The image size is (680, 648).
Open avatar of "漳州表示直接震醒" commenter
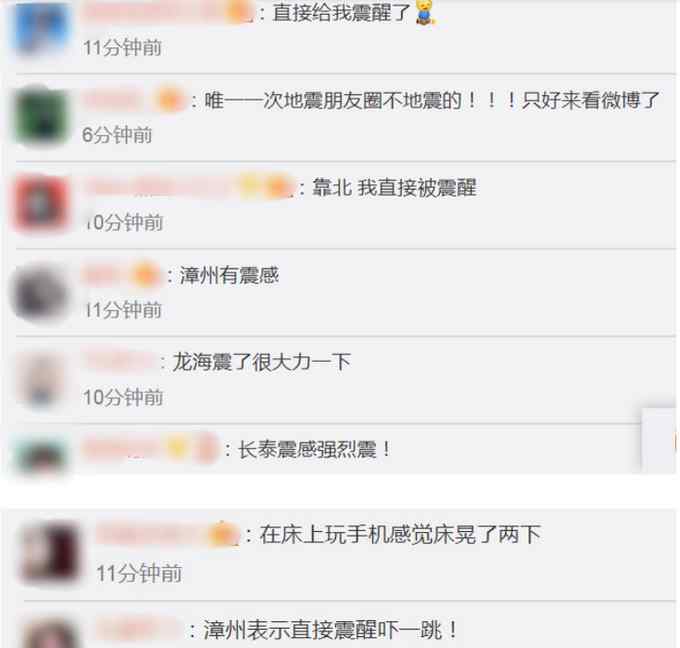pos(51,633)
